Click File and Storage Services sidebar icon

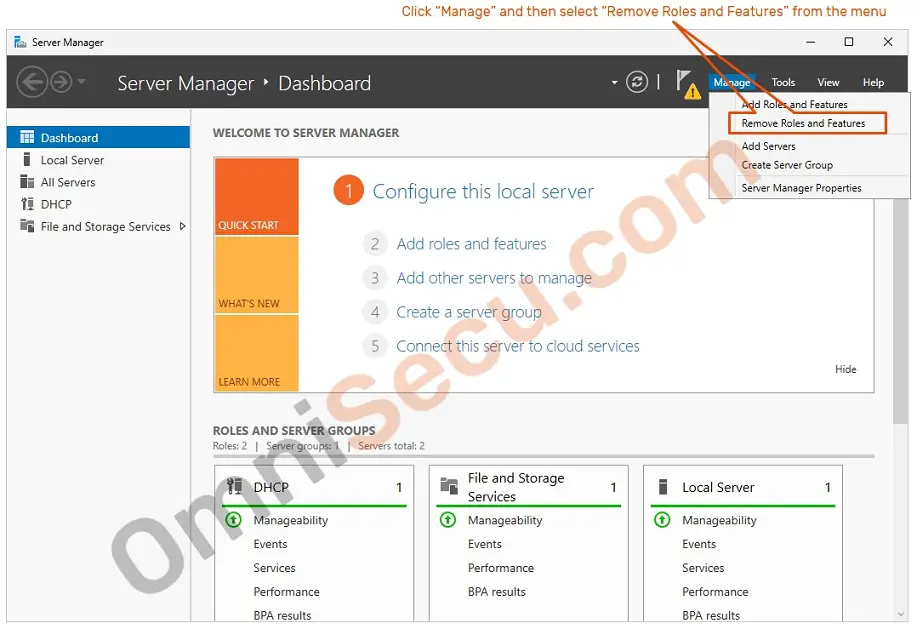[x=27, y=226]
